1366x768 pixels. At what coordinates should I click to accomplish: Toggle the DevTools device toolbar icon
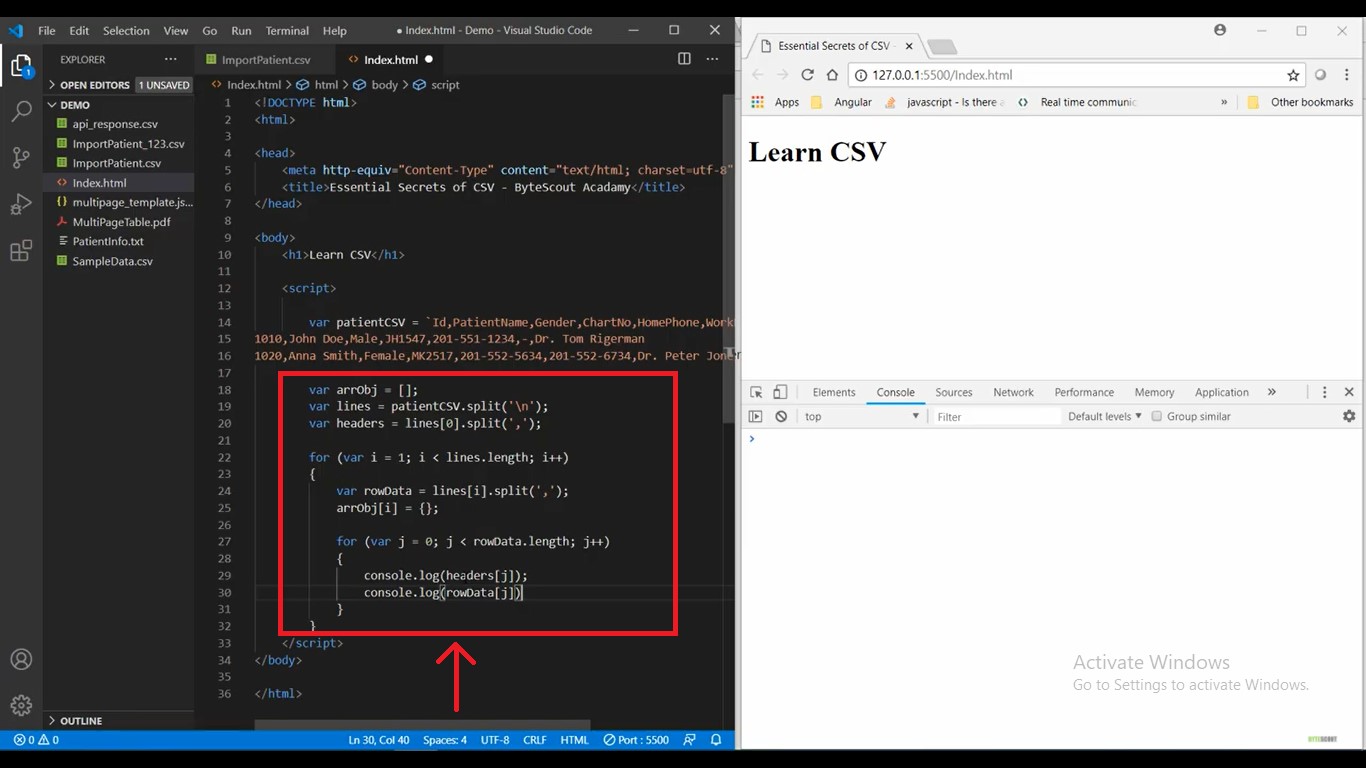click(x=780, y=392)
